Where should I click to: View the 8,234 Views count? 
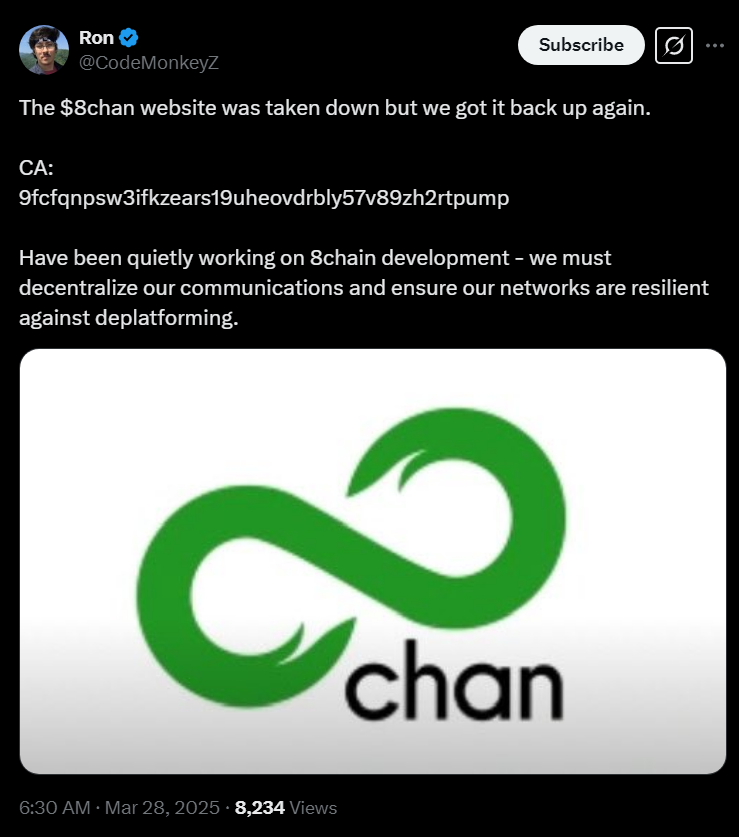point(286,808)
